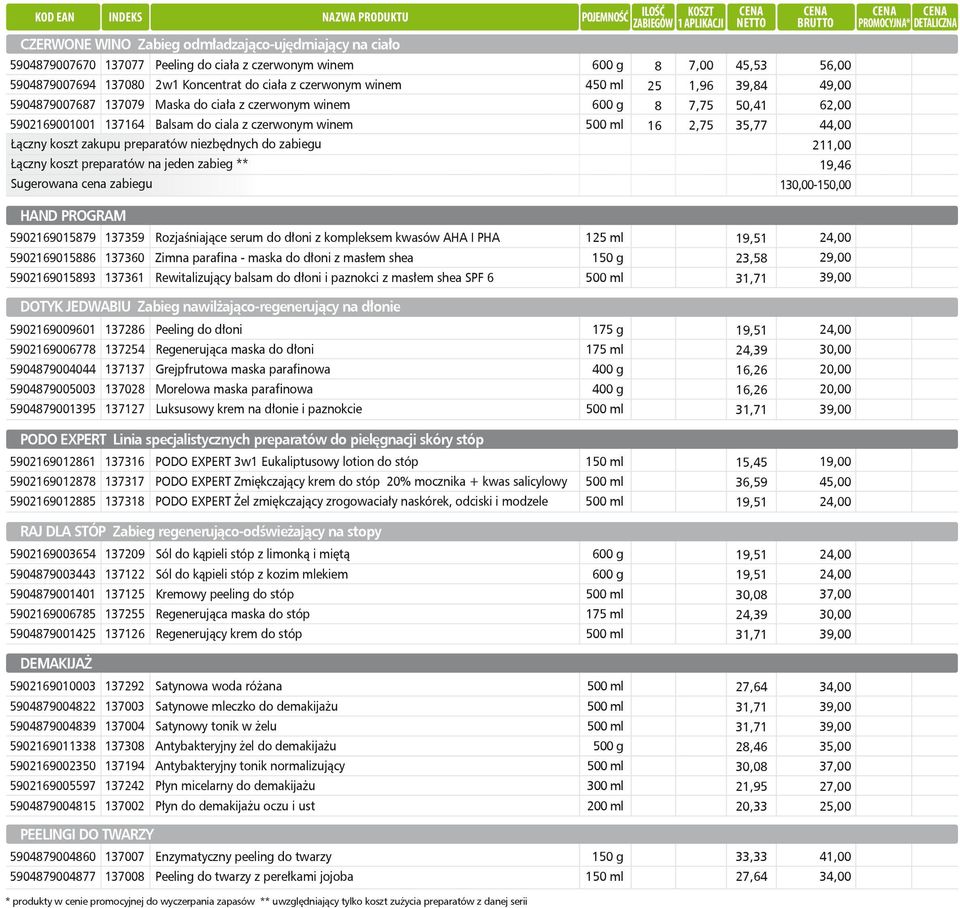Click EAN code 5904879007694
960x908 pixels.
53,85
